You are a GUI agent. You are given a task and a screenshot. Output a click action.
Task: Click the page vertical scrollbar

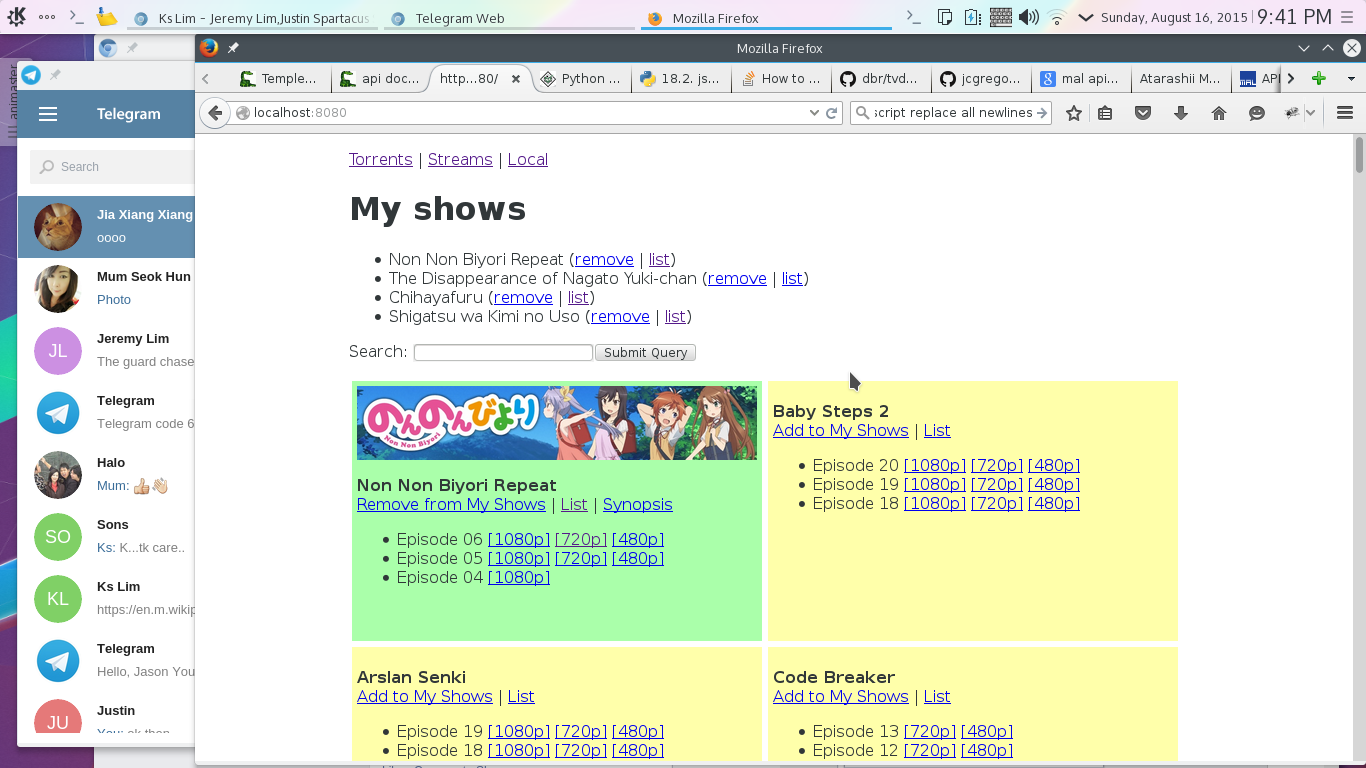click(1359, 155)
